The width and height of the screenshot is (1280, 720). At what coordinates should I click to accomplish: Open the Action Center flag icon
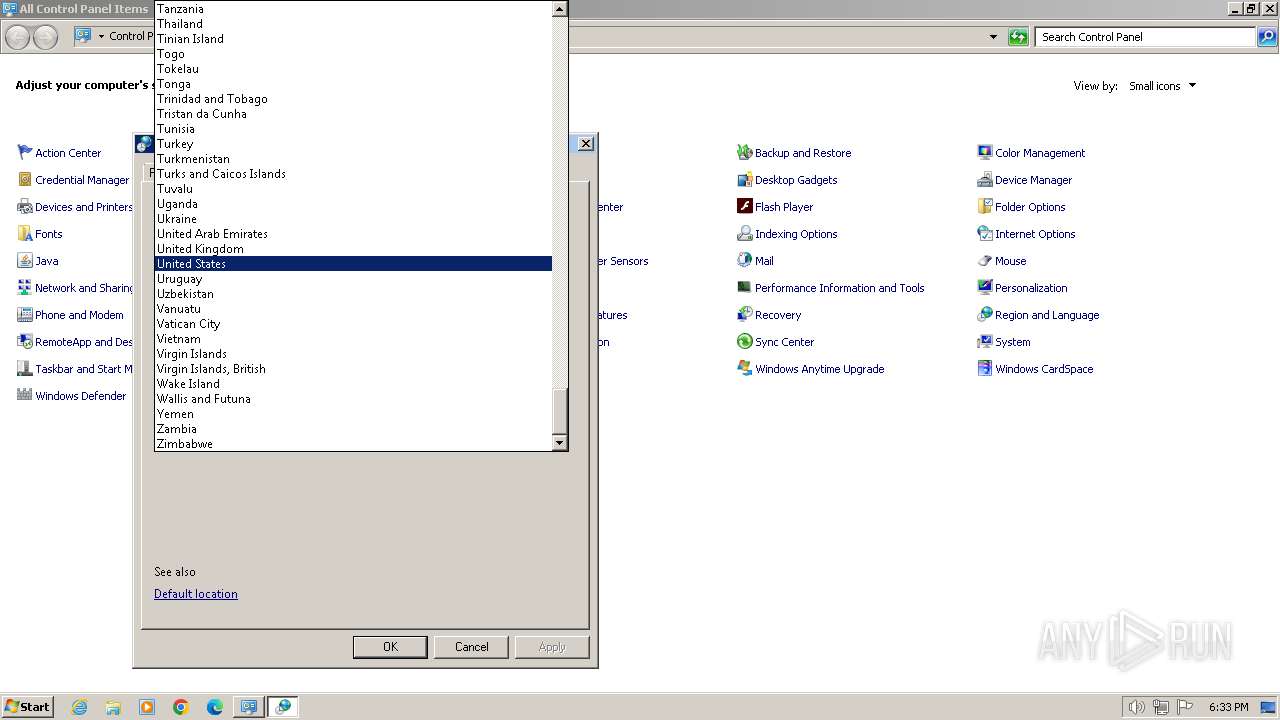point(25,153)
